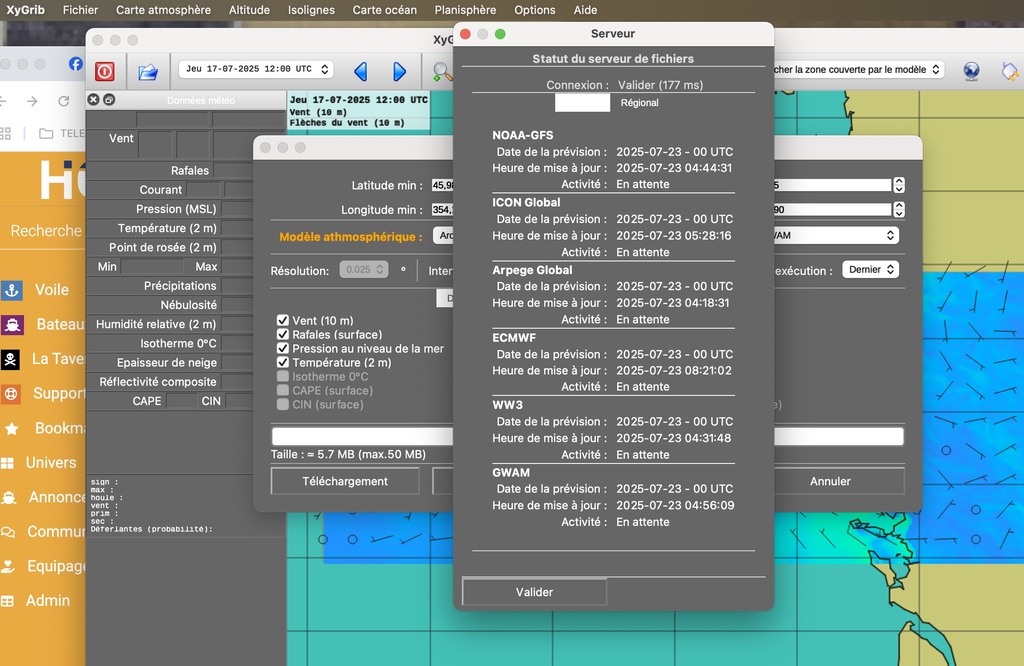Open the forecast date selector Jeu 17-07-2025
This screenshot has width=1024, height=666.
point(256,69)
